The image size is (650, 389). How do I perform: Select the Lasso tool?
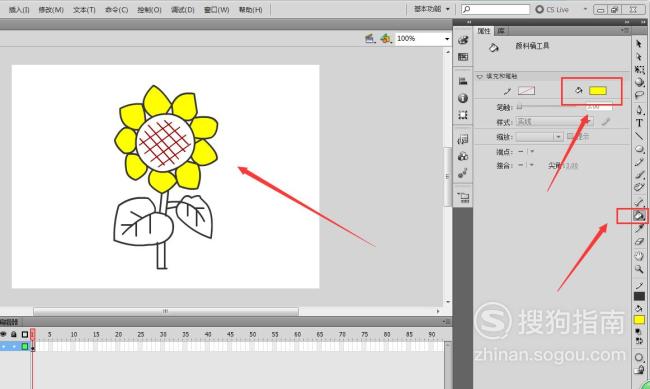(x=639, y=95)
